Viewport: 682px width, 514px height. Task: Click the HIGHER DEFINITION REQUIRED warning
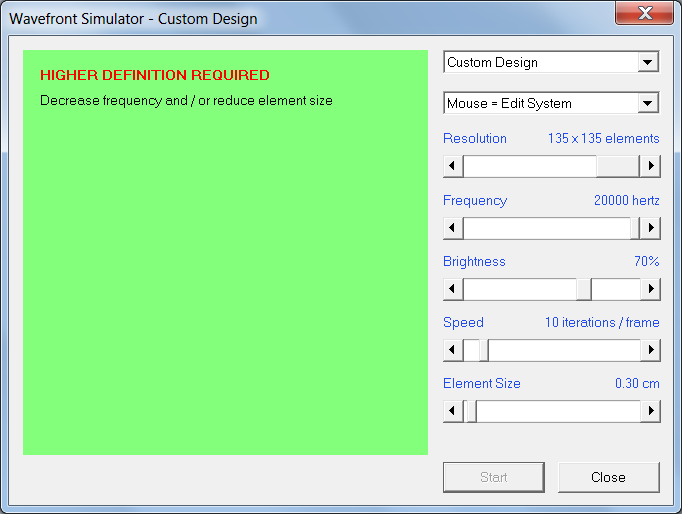155,75
